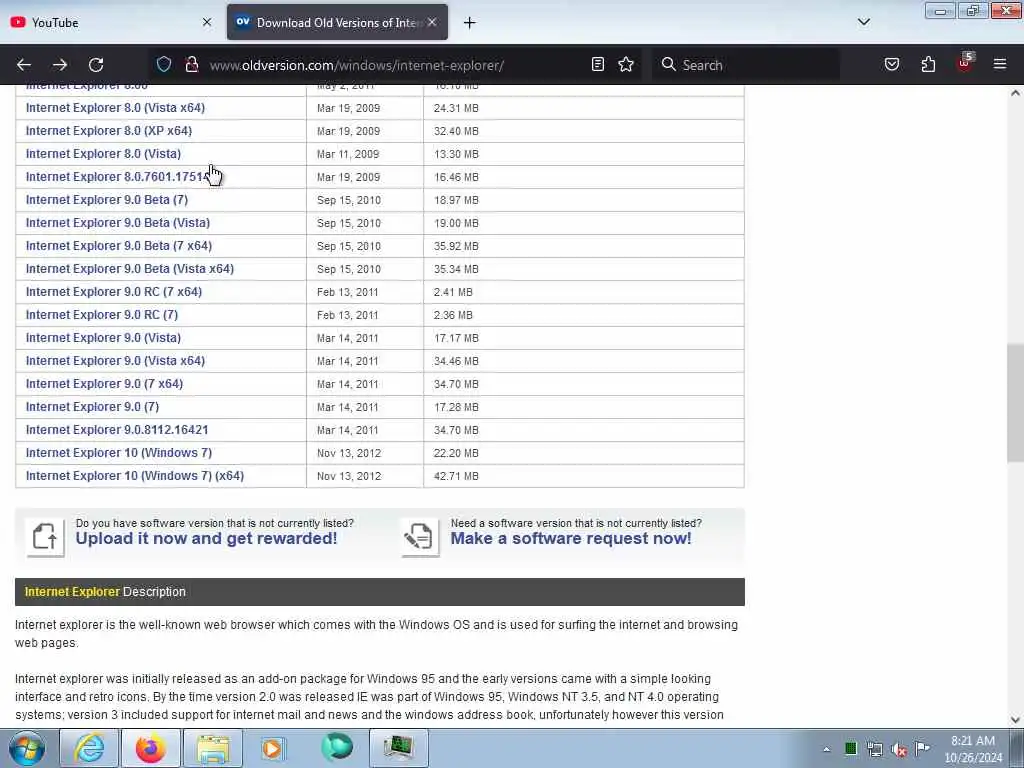The width and height of the screenshot is (1024, 768).
Task: Open Internet Explorer 9.0 (Vista) link
Action: point(103,338)
